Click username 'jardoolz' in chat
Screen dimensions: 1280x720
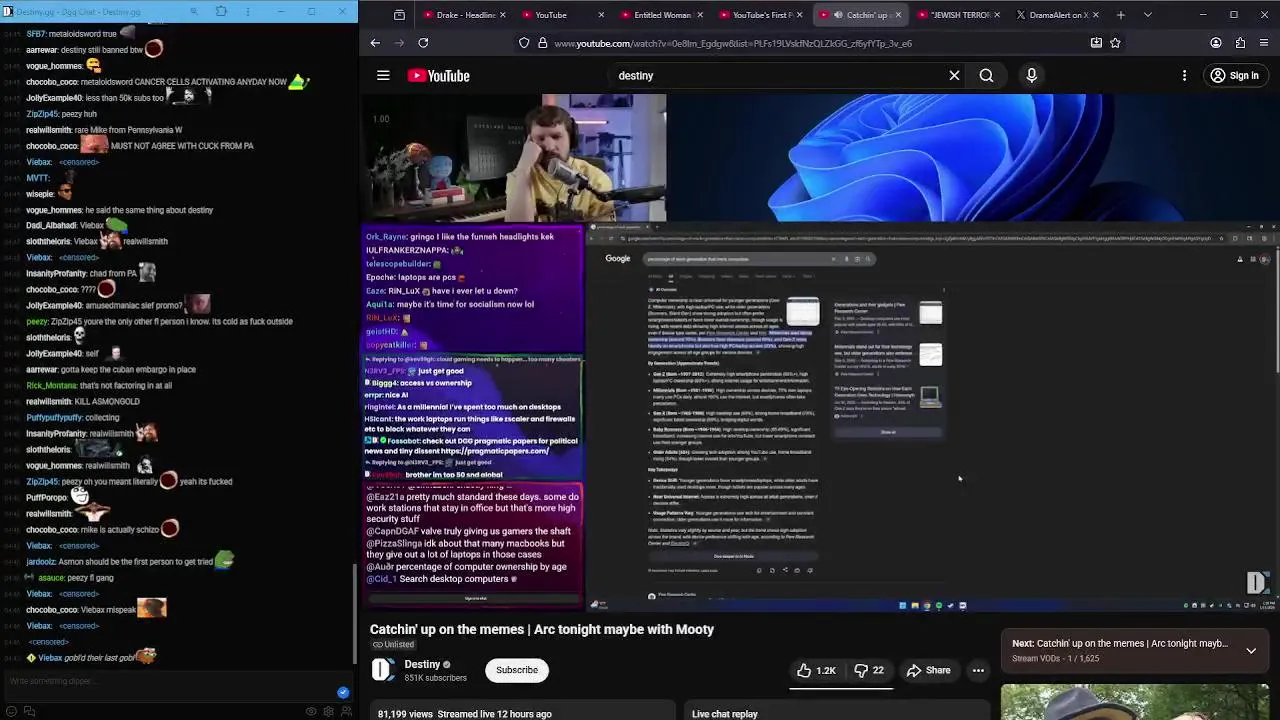41,562
